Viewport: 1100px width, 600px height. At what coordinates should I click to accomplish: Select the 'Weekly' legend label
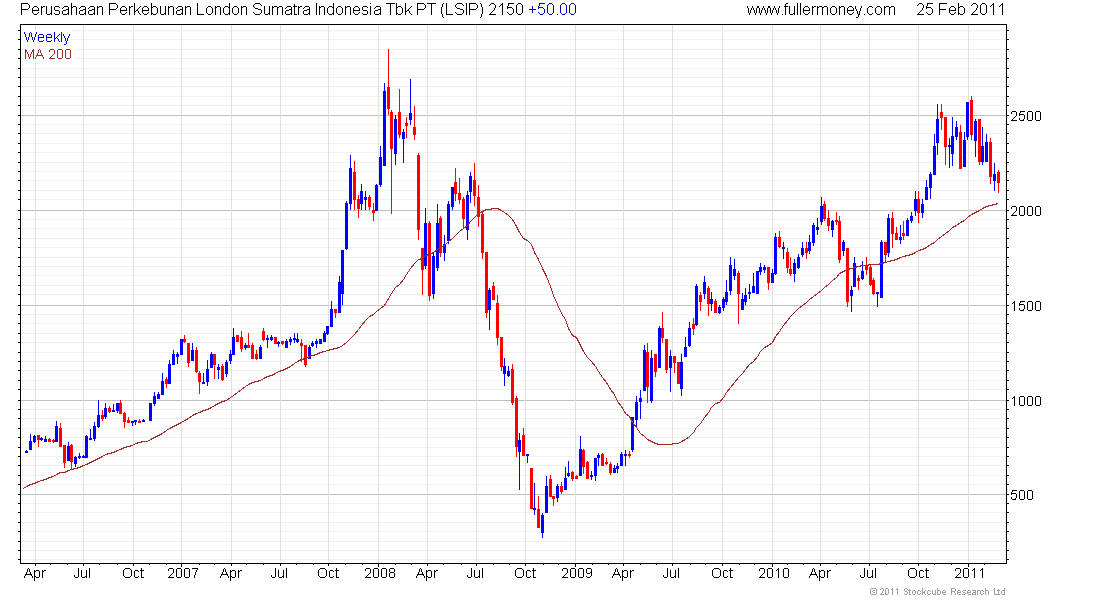pyautogui.click(x=47, y=37)
